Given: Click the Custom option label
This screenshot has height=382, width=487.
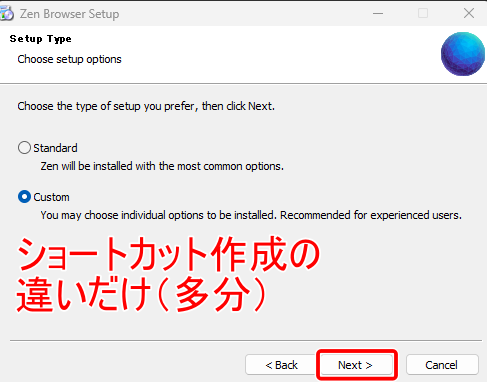Looking at the screenshot, I should click(x=51, y=197).
